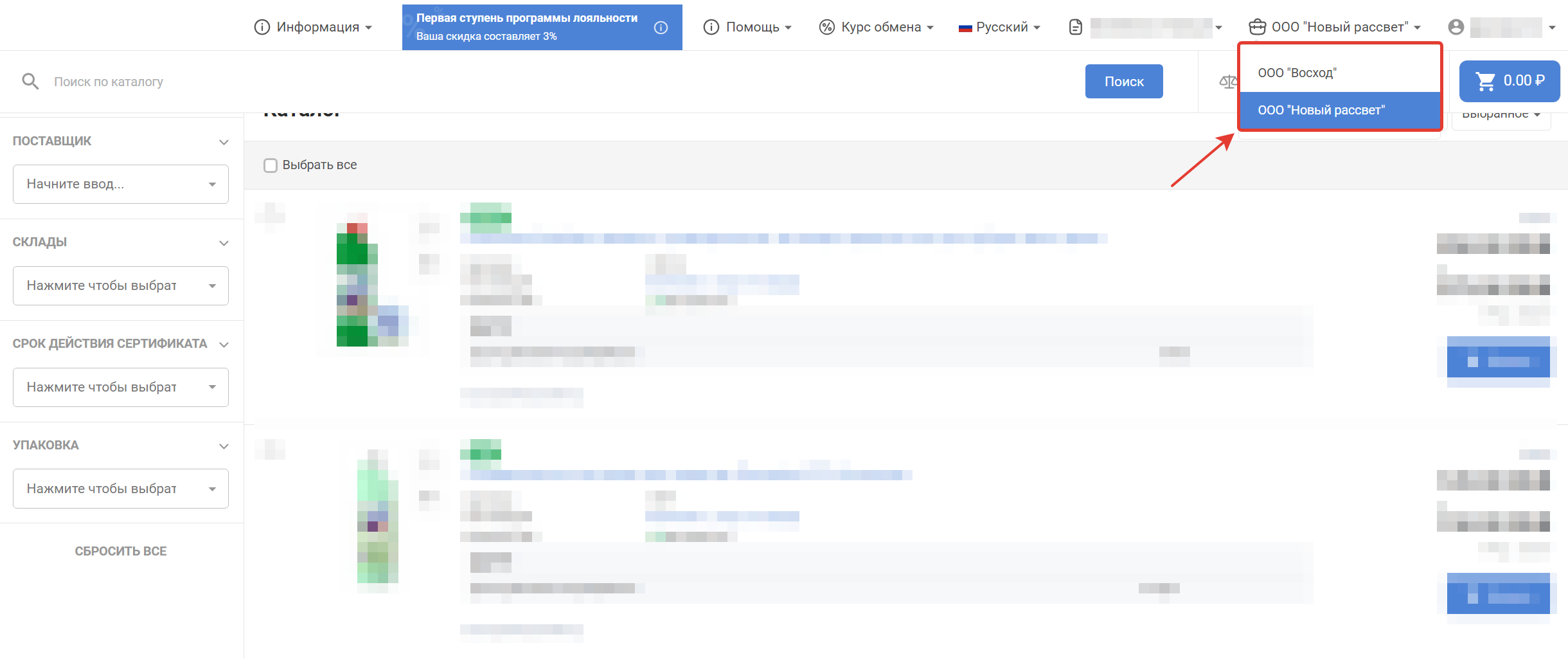Click the magnifier icon in catalog search
Image resolution: width=1568 pixels, height=659 pixels.
(x=30, y=82)
